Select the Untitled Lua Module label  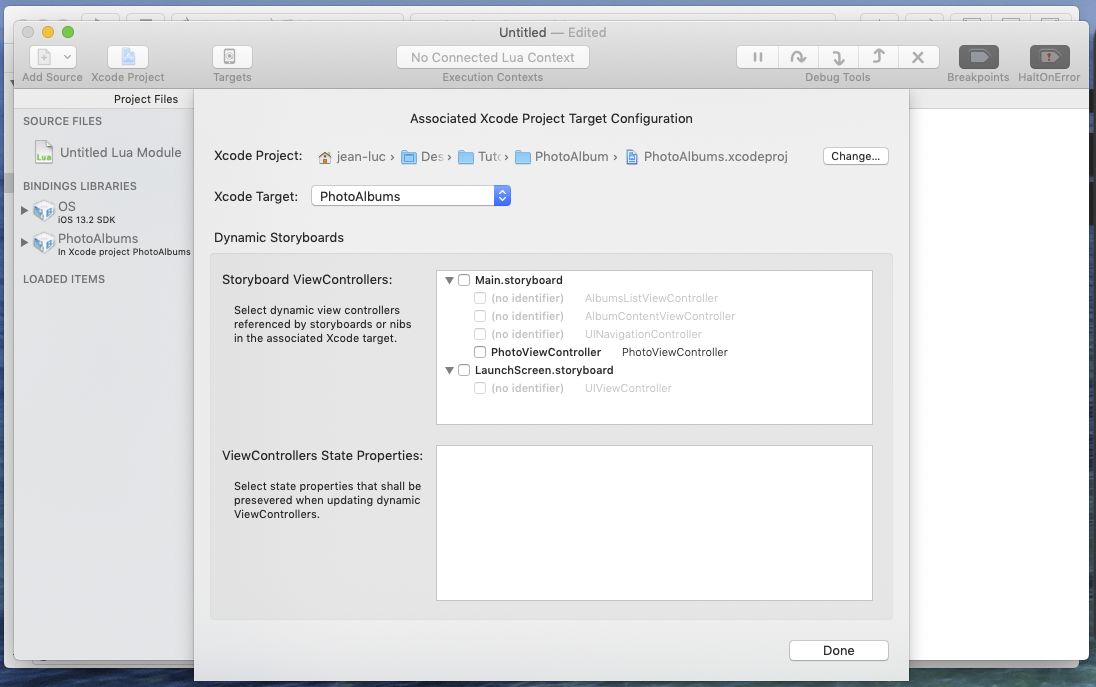tap(120, 152)
